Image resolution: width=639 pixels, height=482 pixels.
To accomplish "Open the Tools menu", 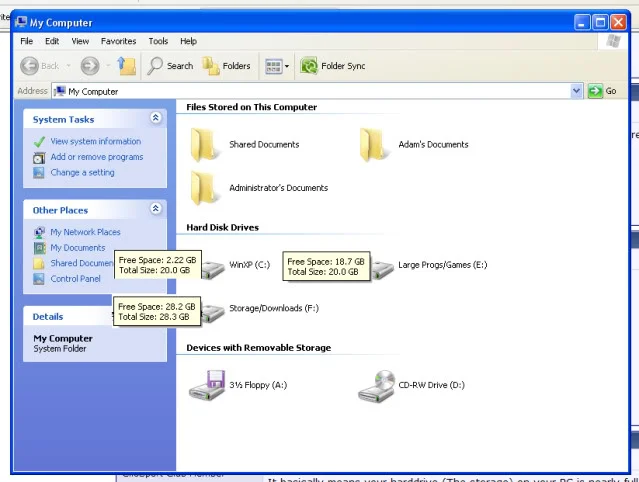I will coord(158,41).
